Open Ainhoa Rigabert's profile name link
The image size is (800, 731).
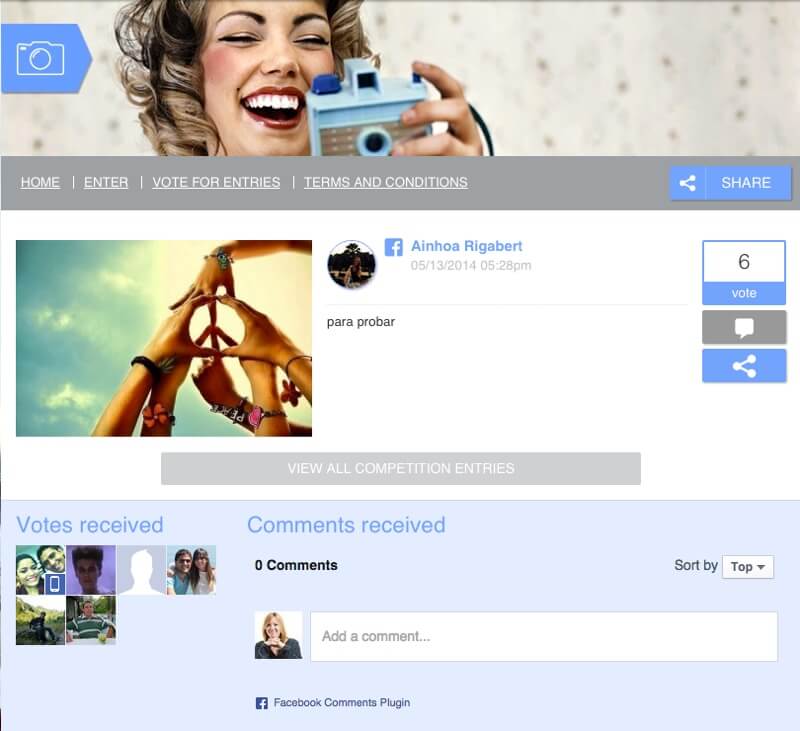466,246
